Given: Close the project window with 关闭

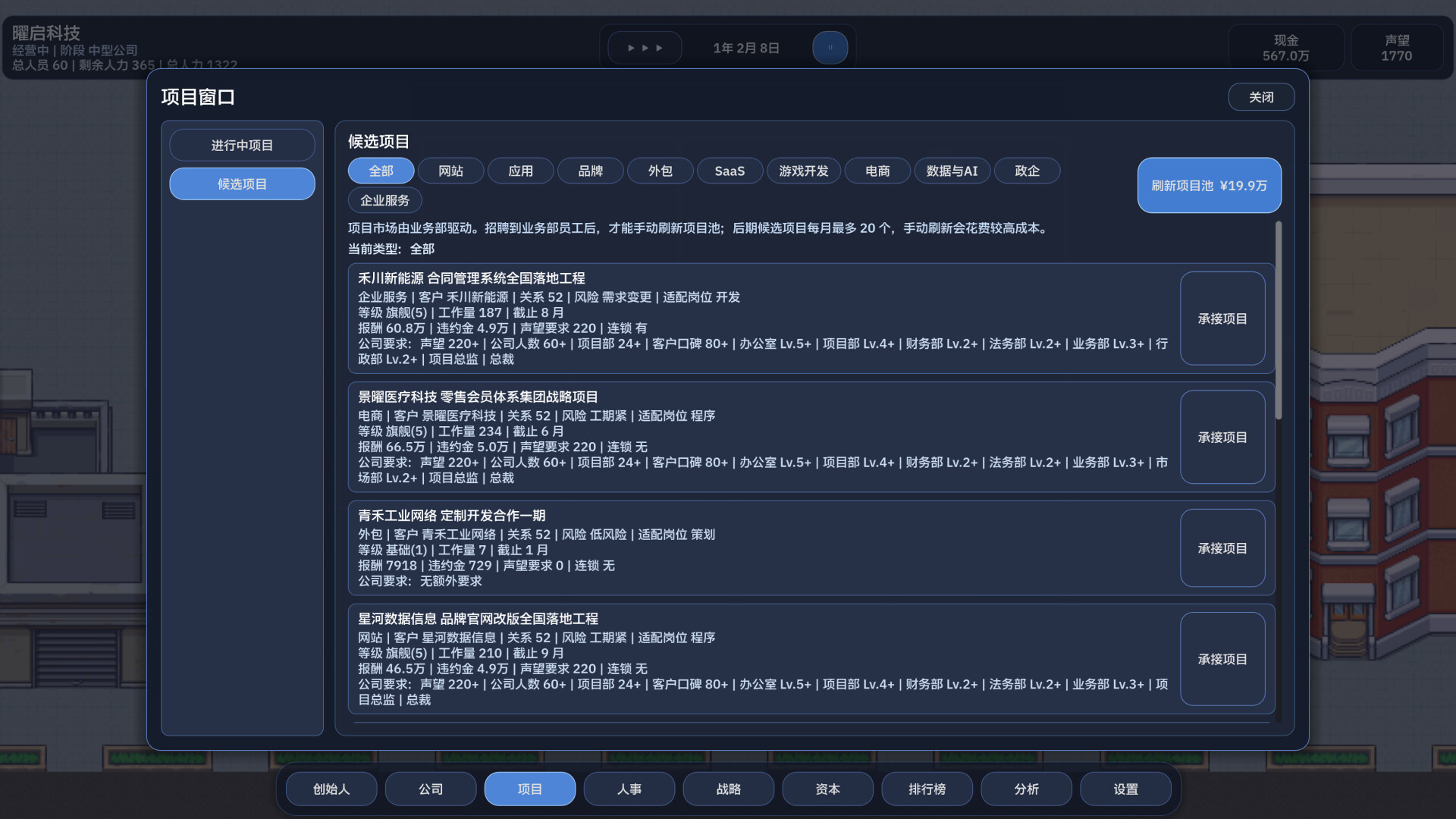Looking at the screenshot, I should tap(1260, 97).
